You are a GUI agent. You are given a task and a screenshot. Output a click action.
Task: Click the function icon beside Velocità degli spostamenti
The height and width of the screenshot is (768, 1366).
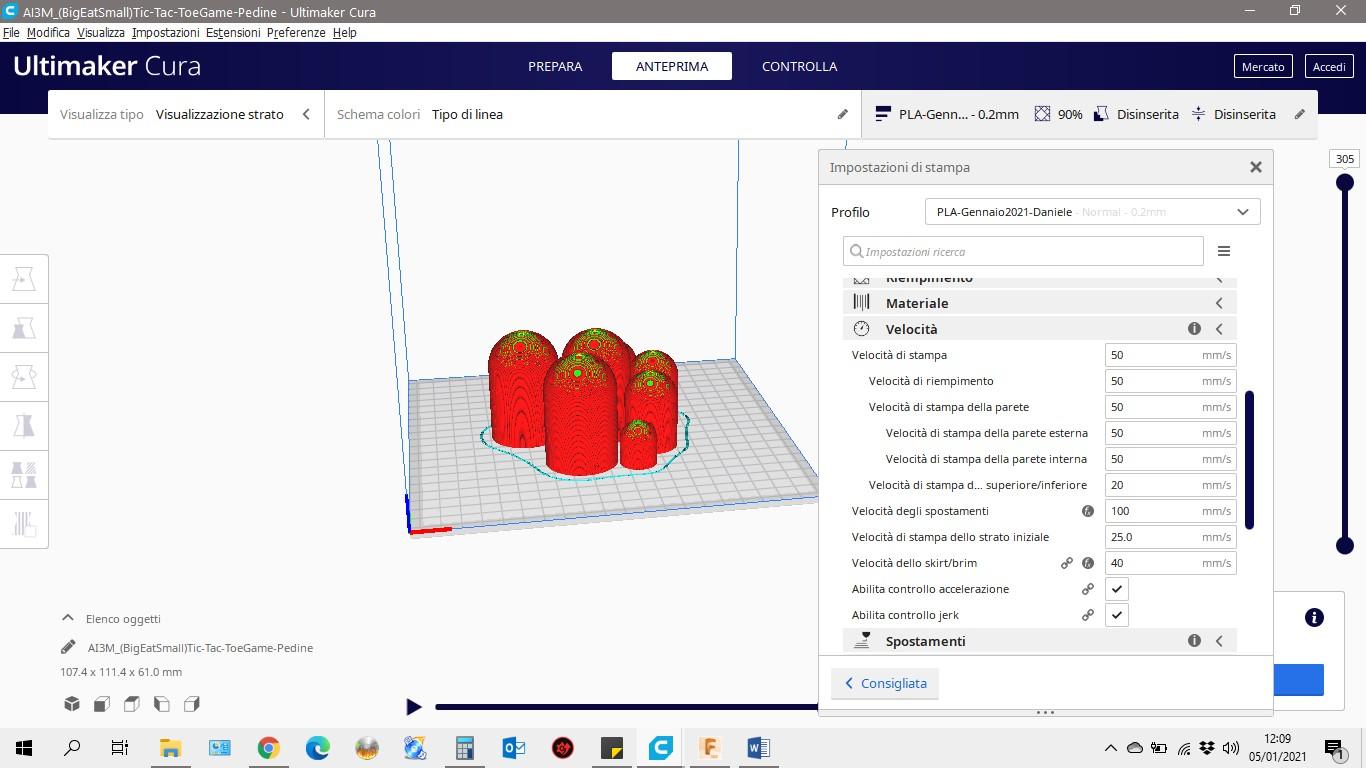click(x=1088, y=511)
